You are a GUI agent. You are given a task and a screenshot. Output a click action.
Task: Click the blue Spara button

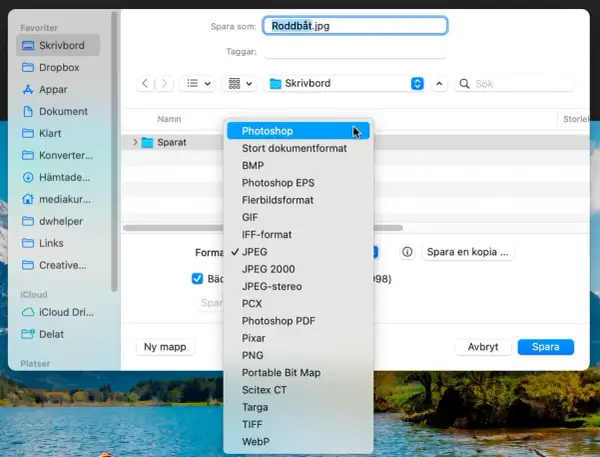[546, 347]
